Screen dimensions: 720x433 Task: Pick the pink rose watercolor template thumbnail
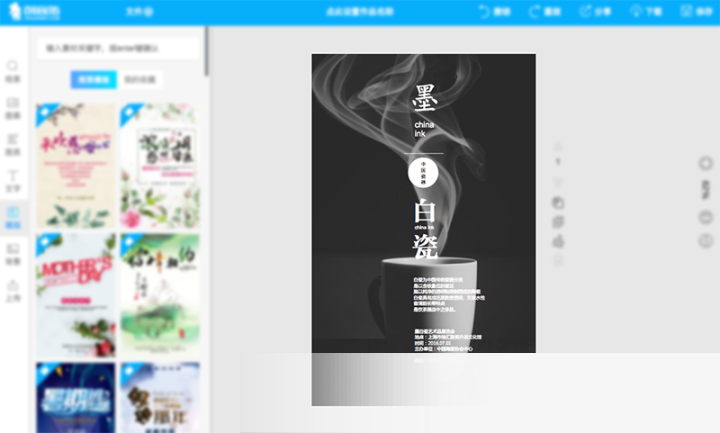160,166
